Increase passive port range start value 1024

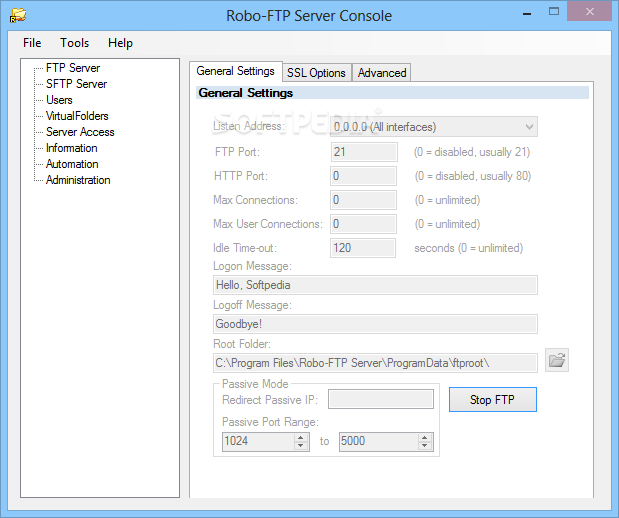tap(301, 437)
